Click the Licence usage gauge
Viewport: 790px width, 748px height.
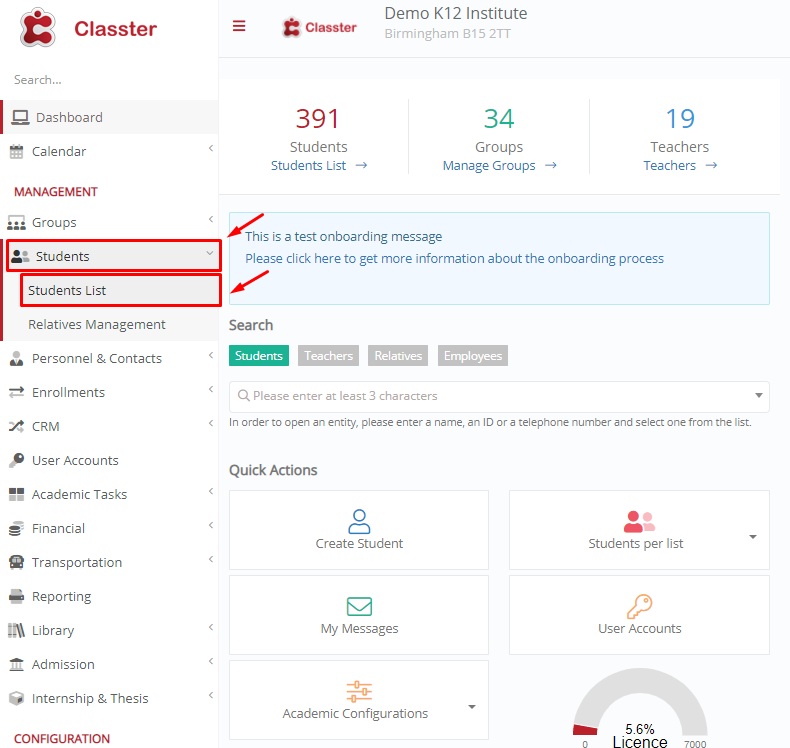(x=640, y=708)
